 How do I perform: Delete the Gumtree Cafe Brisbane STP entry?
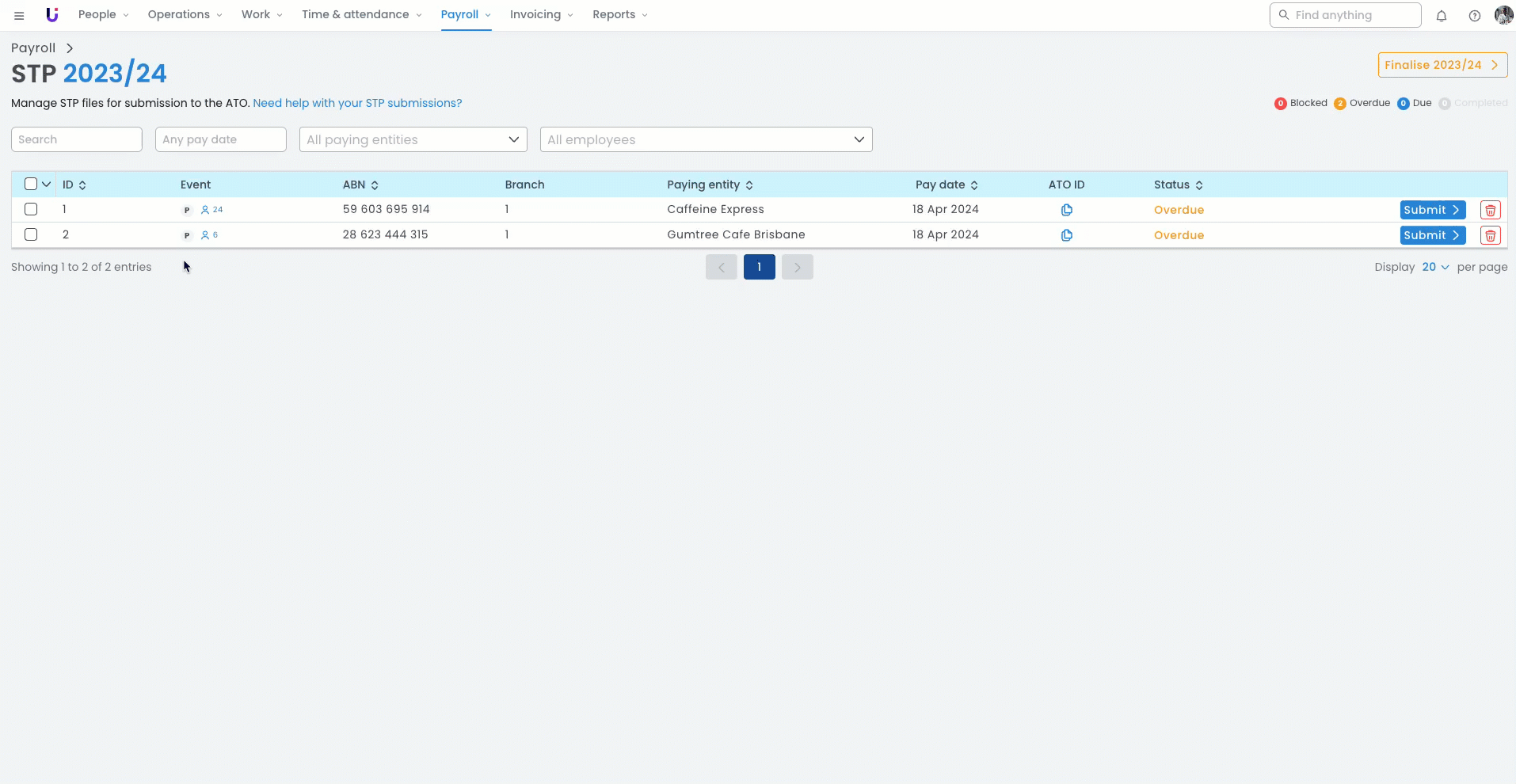pos(1490,235)
